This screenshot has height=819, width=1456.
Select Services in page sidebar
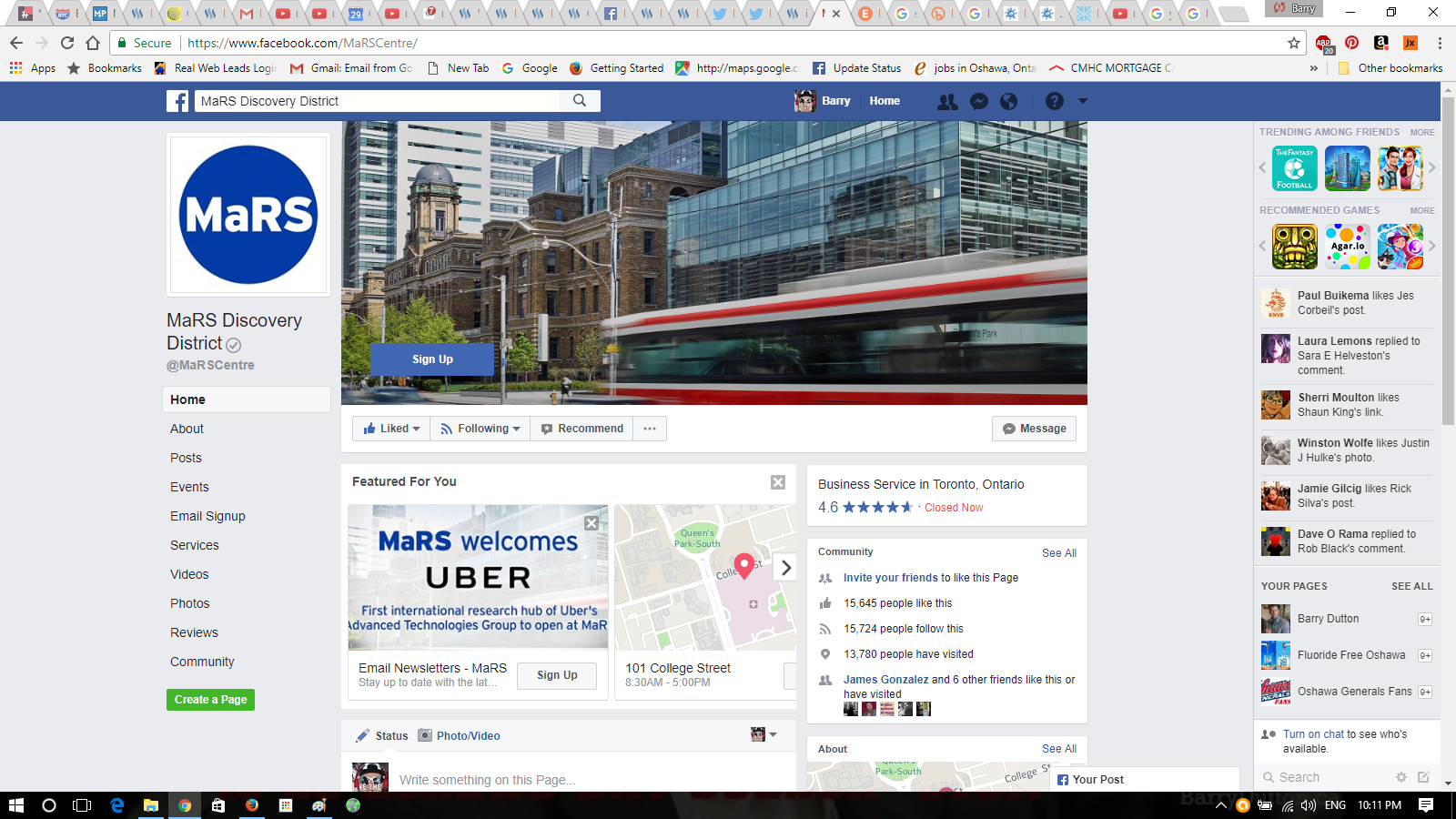194,545
